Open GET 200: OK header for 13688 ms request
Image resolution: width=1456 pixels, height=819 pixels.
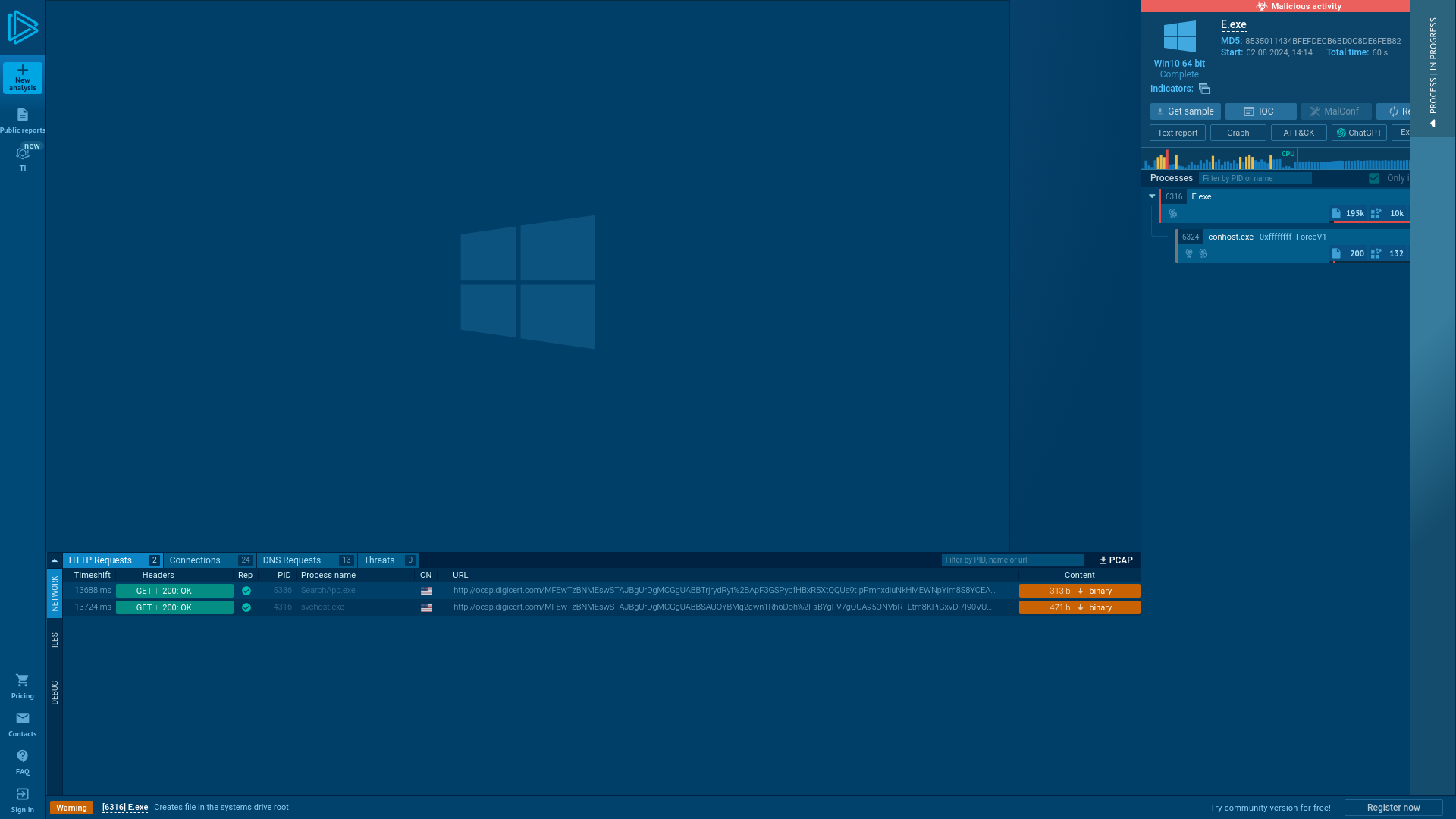pos(174,591)
